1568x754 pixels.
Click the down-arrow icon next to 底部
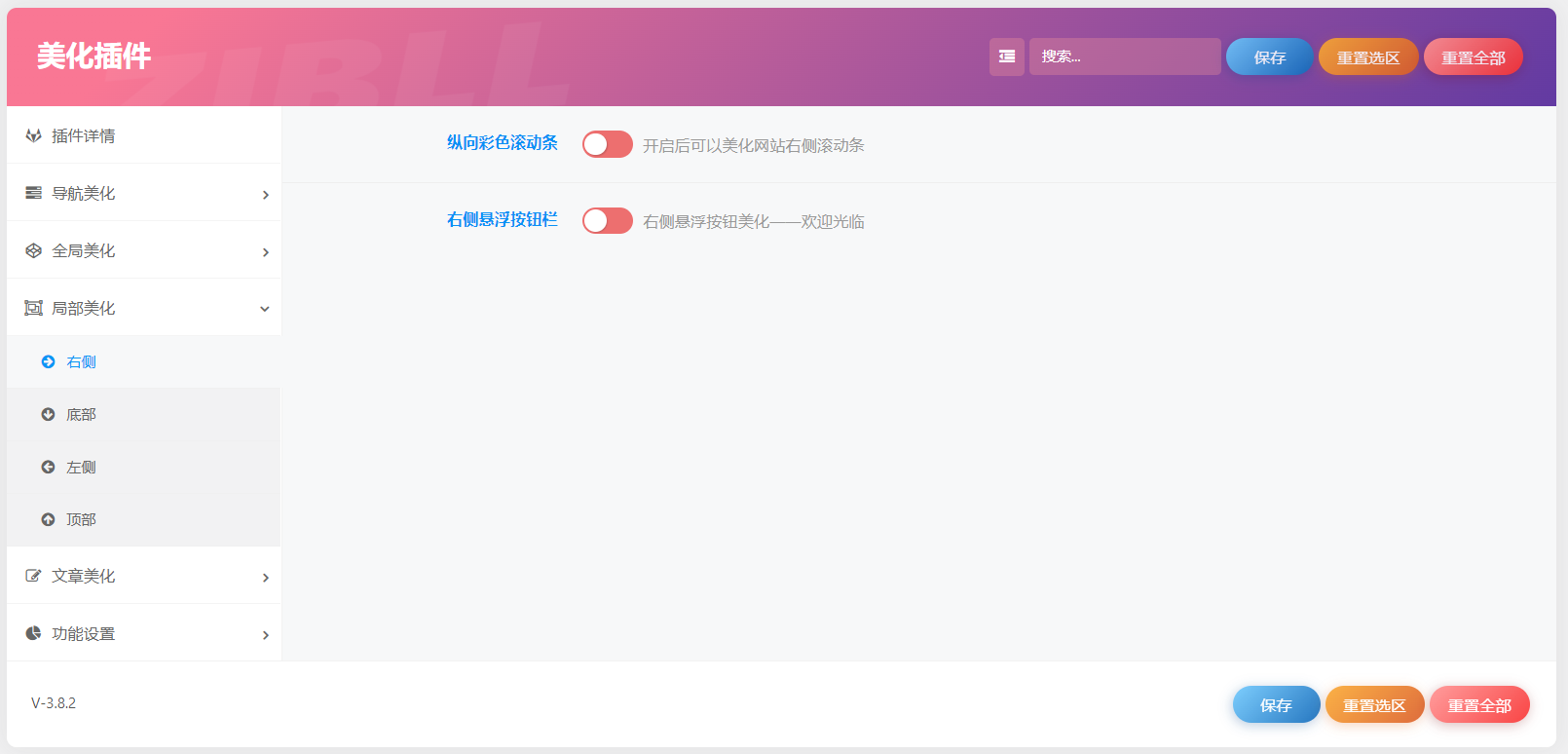(x=48, y=414)
